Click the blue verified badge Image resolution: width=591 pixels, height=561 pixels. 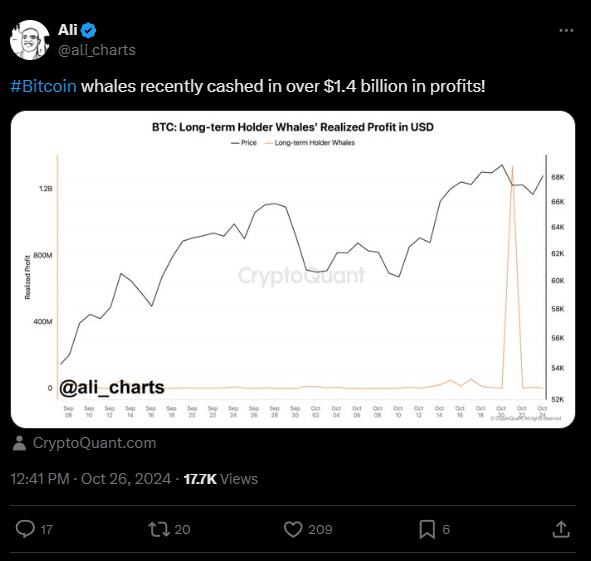pyautogui.click(x=89, y=31)
